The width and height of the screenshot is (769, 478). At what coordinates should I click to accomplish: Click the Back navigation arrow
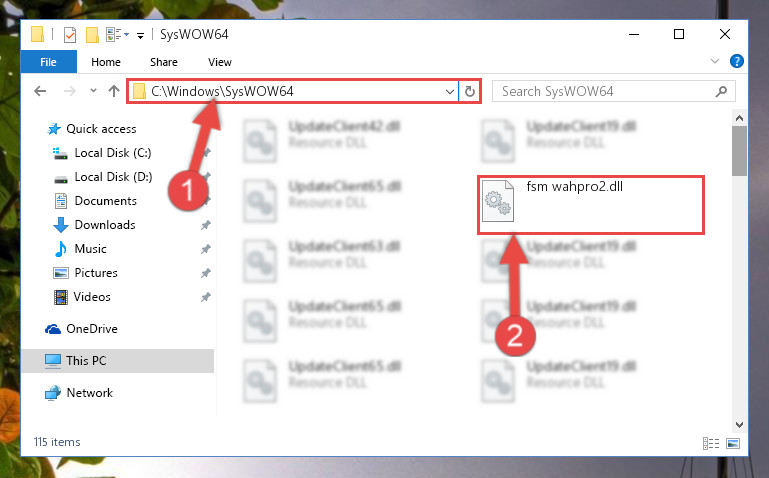point(40,91)
